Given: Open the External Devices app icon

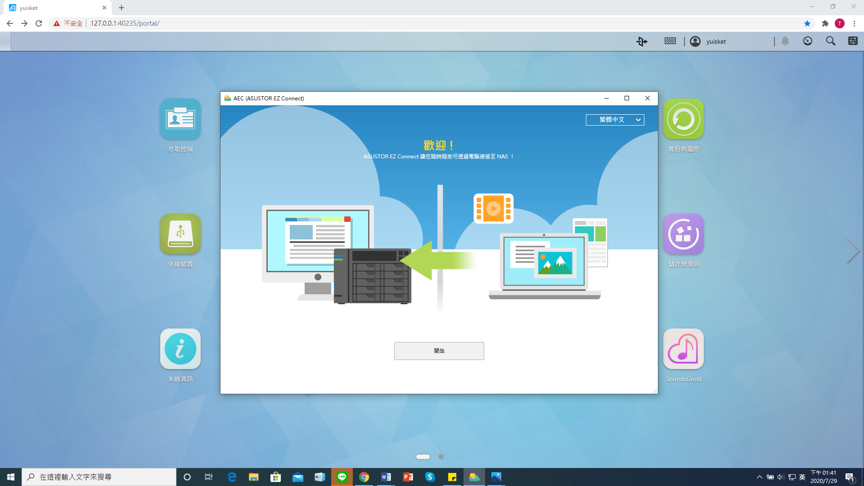Looking at the screenshot, I should [180, 234].
